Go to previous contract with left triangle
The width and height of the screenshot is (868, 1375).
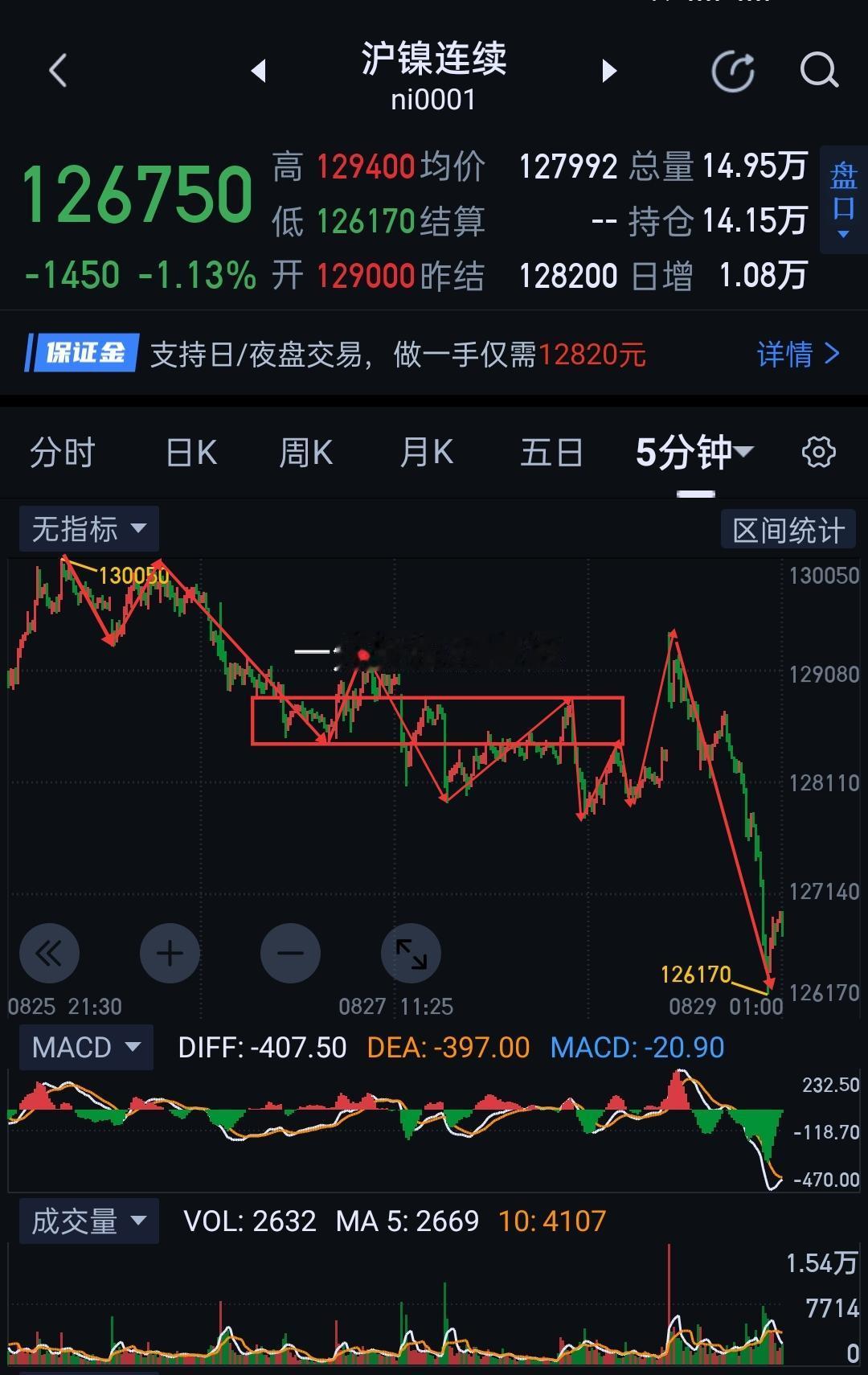[258, 71]
